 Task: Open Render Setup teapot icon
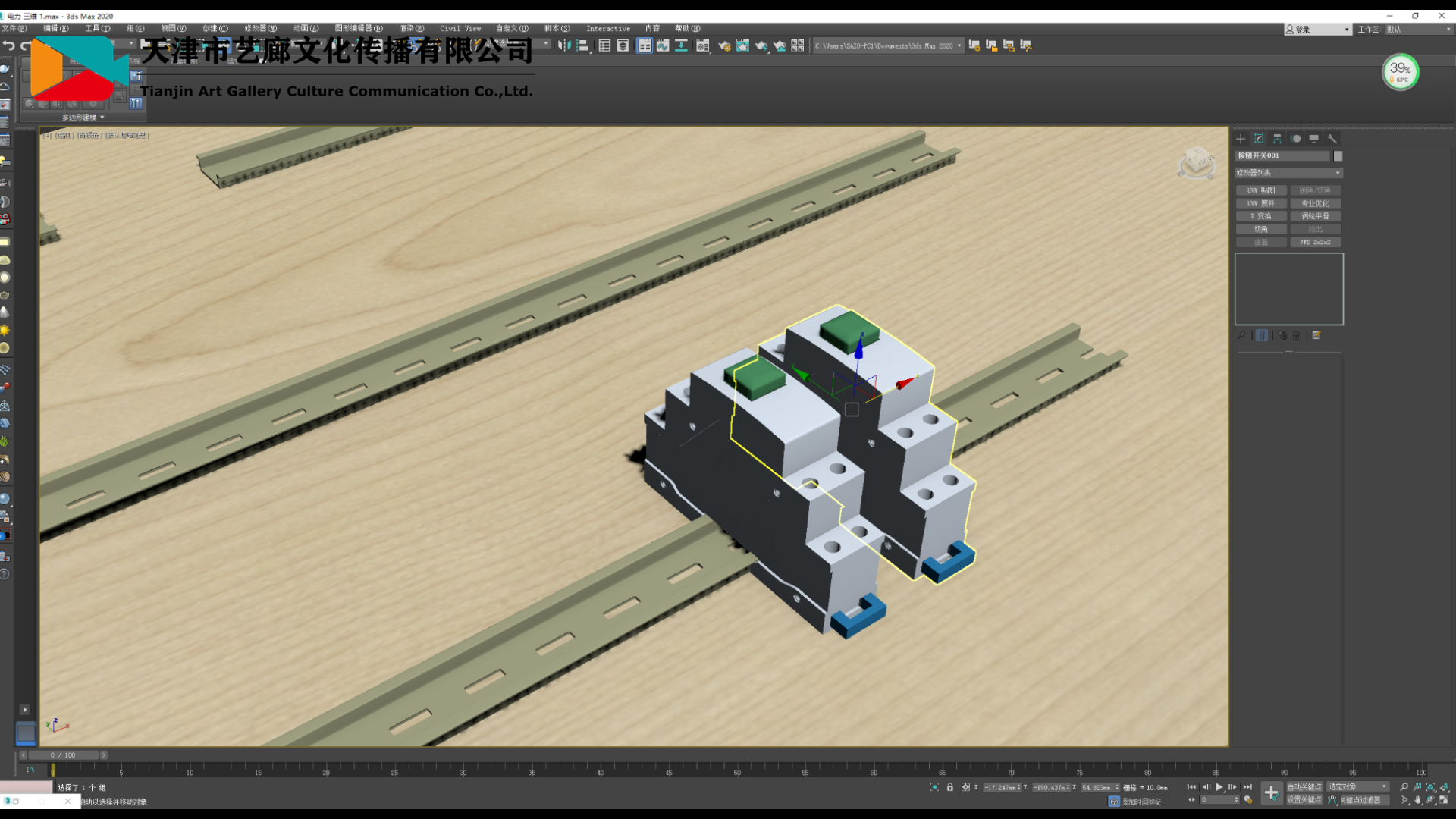pyautogui.click(x=724, y=45)
